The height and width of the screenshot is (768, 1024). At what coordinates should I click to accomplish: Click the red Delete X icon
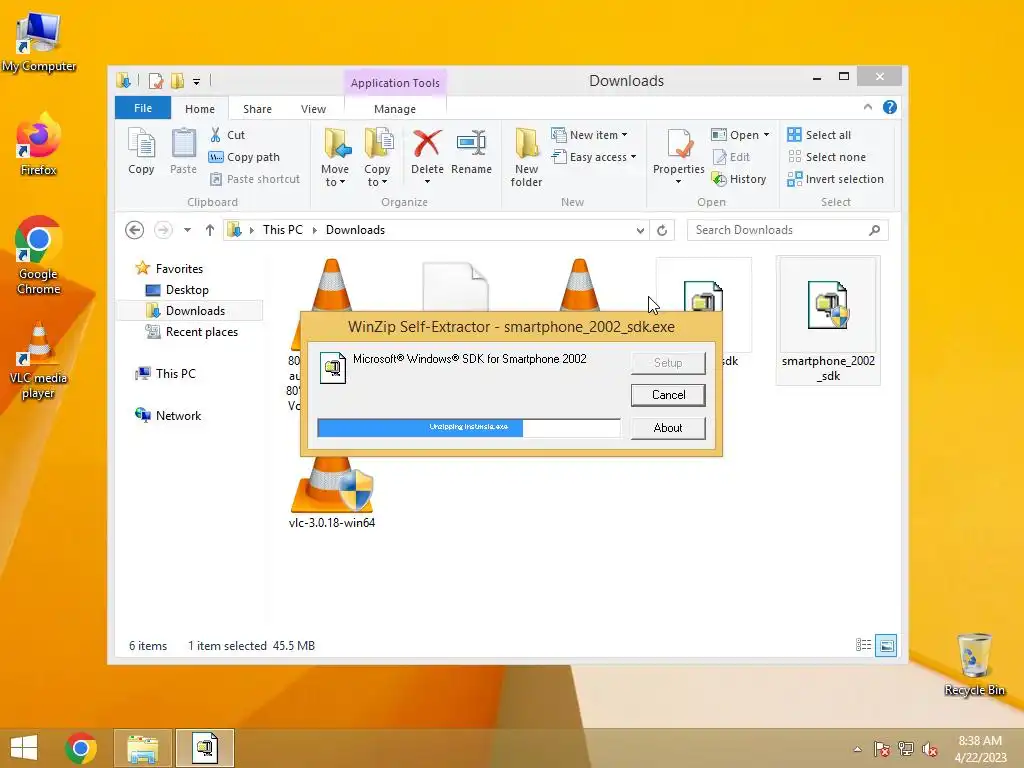(427, 144)
